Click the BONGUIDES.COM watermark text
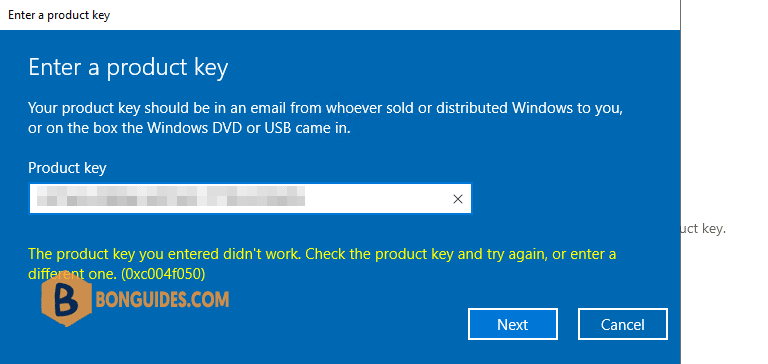 (x=163, y=299)
